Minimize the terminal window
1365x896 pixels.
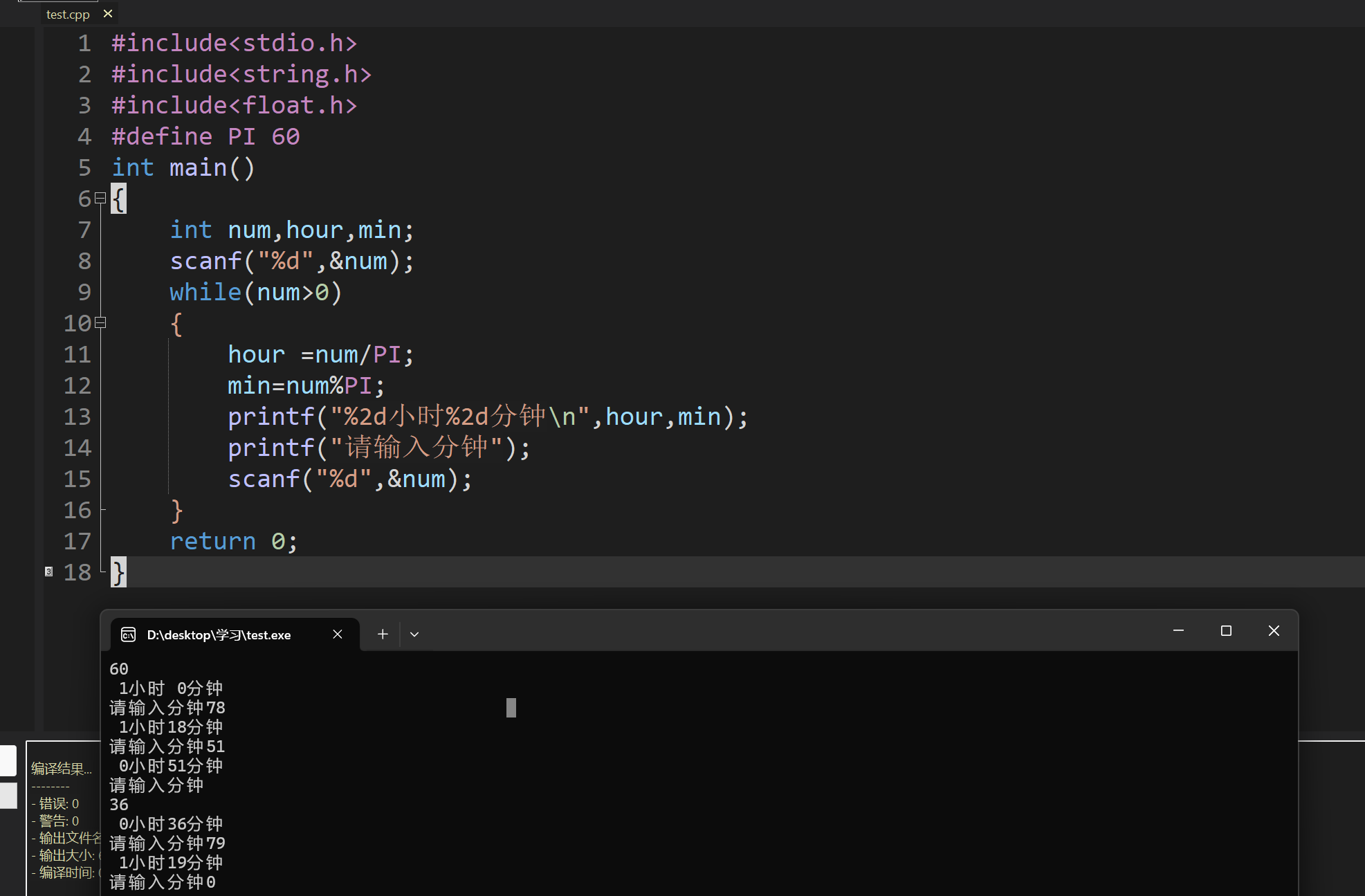click(1178, 630)
